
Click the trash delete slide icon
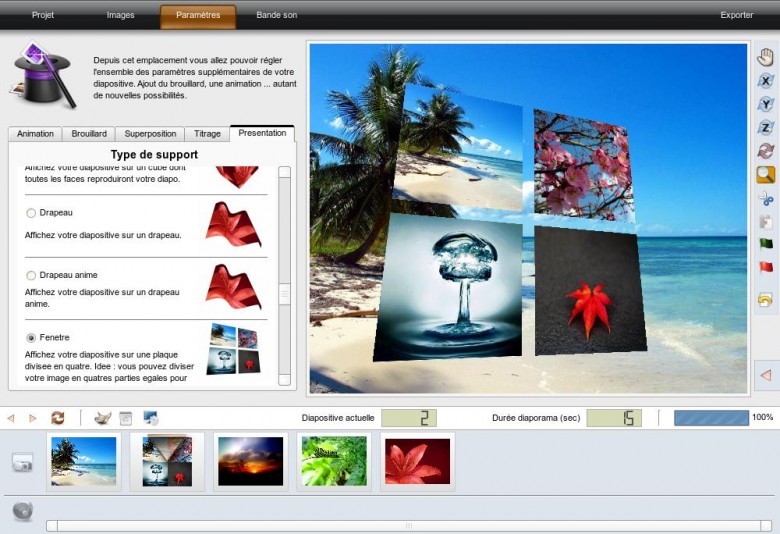(x=126, y=419)
